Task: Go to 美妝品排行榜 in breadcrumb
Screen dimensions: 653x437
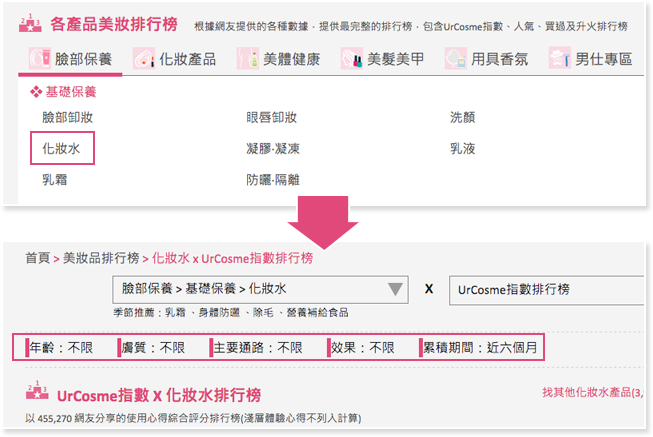Action: (x=101, y=258)
